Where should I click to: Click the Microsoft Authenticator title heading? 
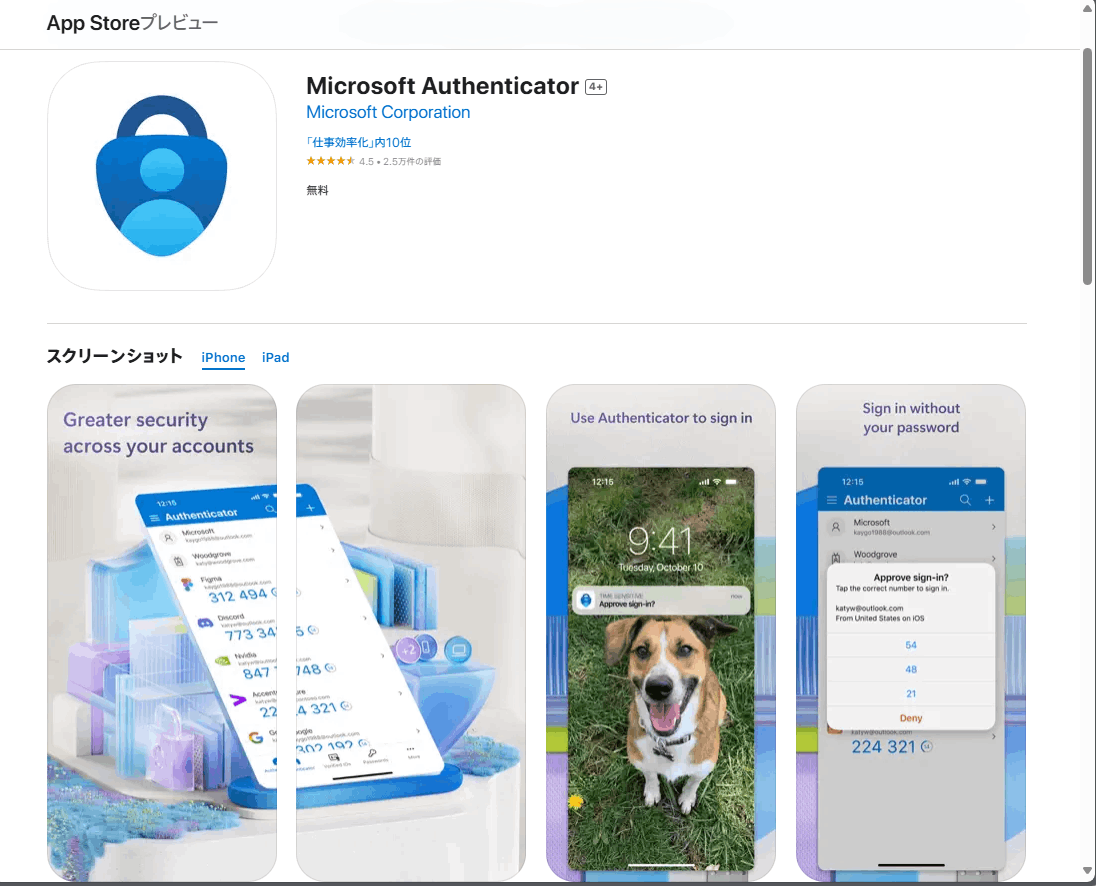pos(442,86)
